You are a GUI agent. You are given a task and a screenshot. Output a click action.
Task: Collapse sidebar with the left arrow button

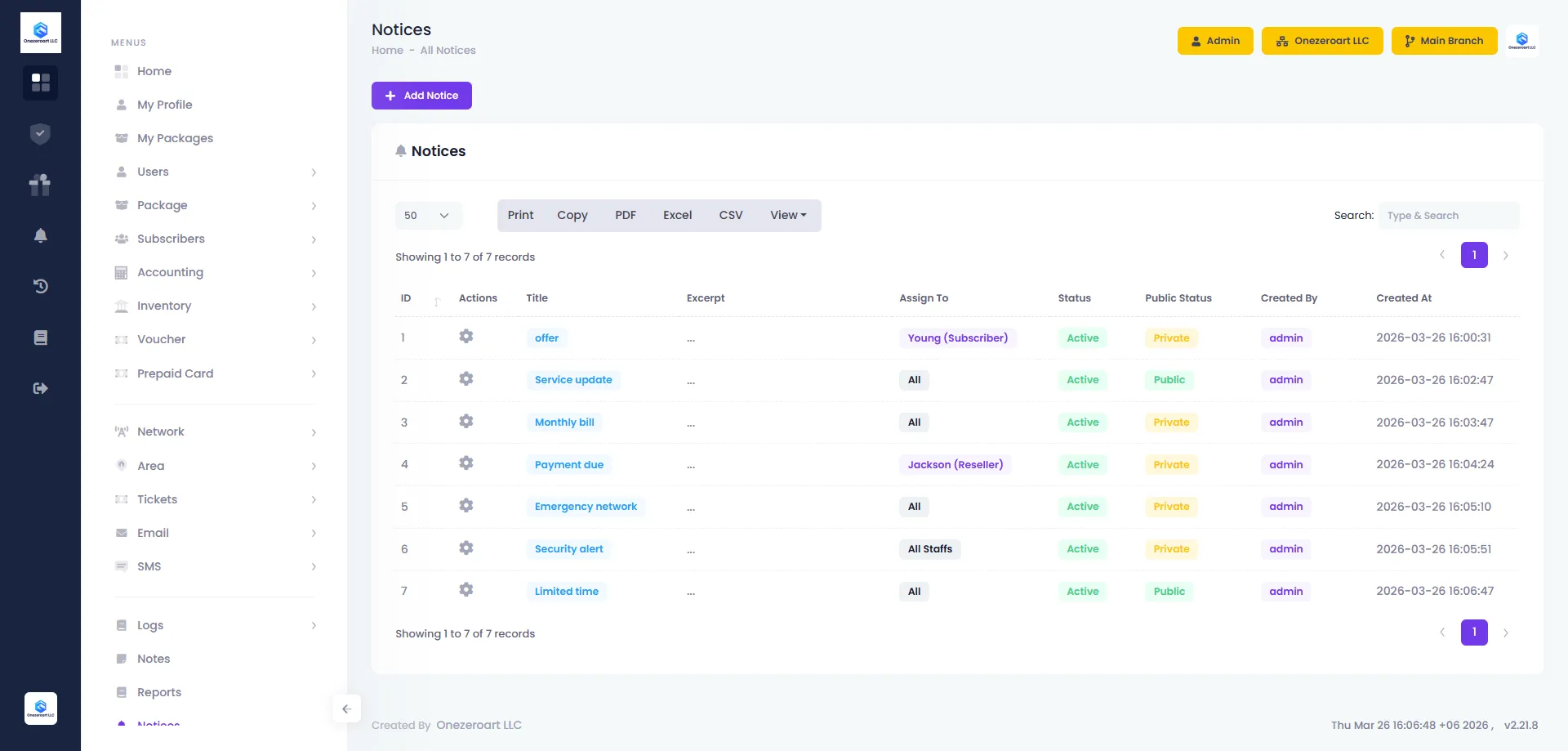point(346,709)
